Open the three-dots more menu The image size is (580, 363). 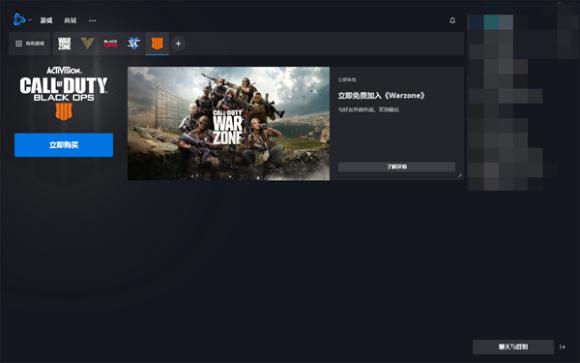coord(92,20)
